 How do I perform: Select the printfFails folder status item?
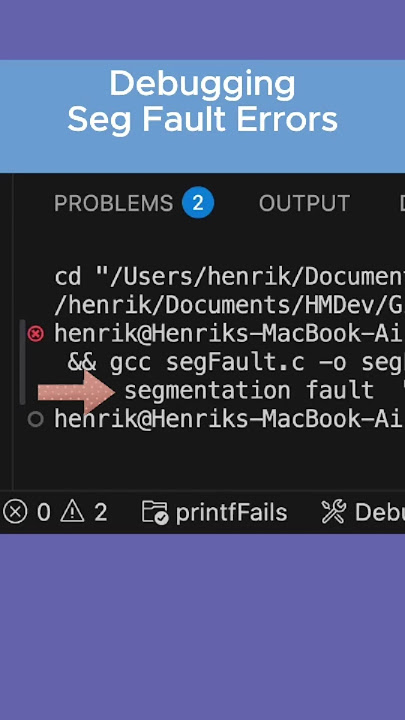point(214,512)
